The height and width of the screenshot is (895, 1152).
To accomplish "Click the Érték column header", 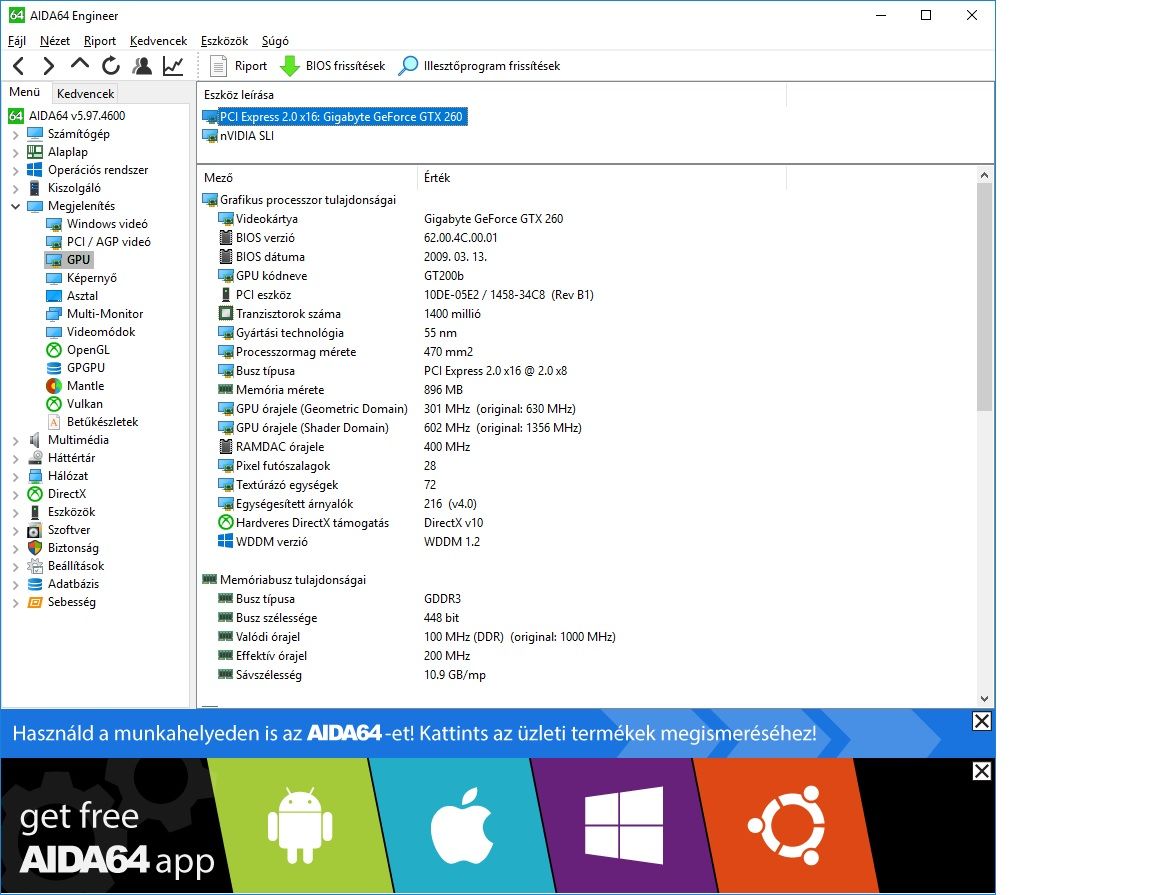I will pyautogui.click(x=602, y=178).
